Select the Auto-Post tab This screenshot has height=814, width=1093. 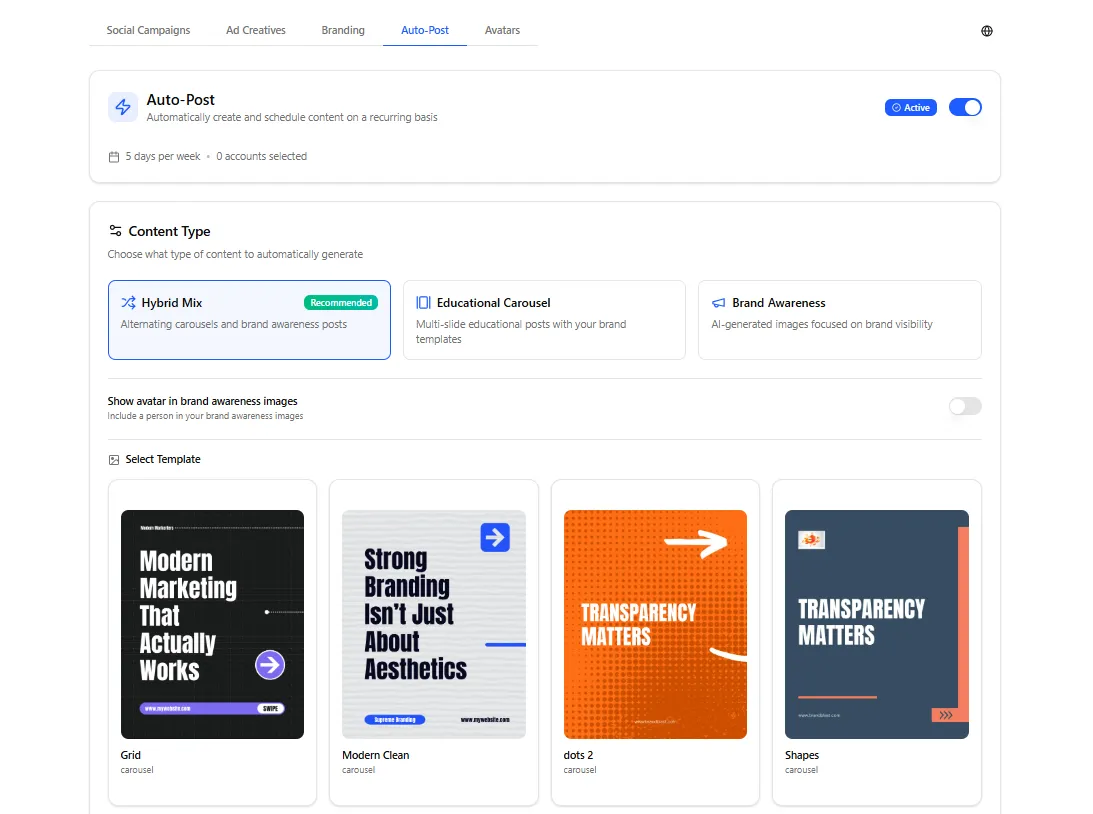(x=425, y=31)
